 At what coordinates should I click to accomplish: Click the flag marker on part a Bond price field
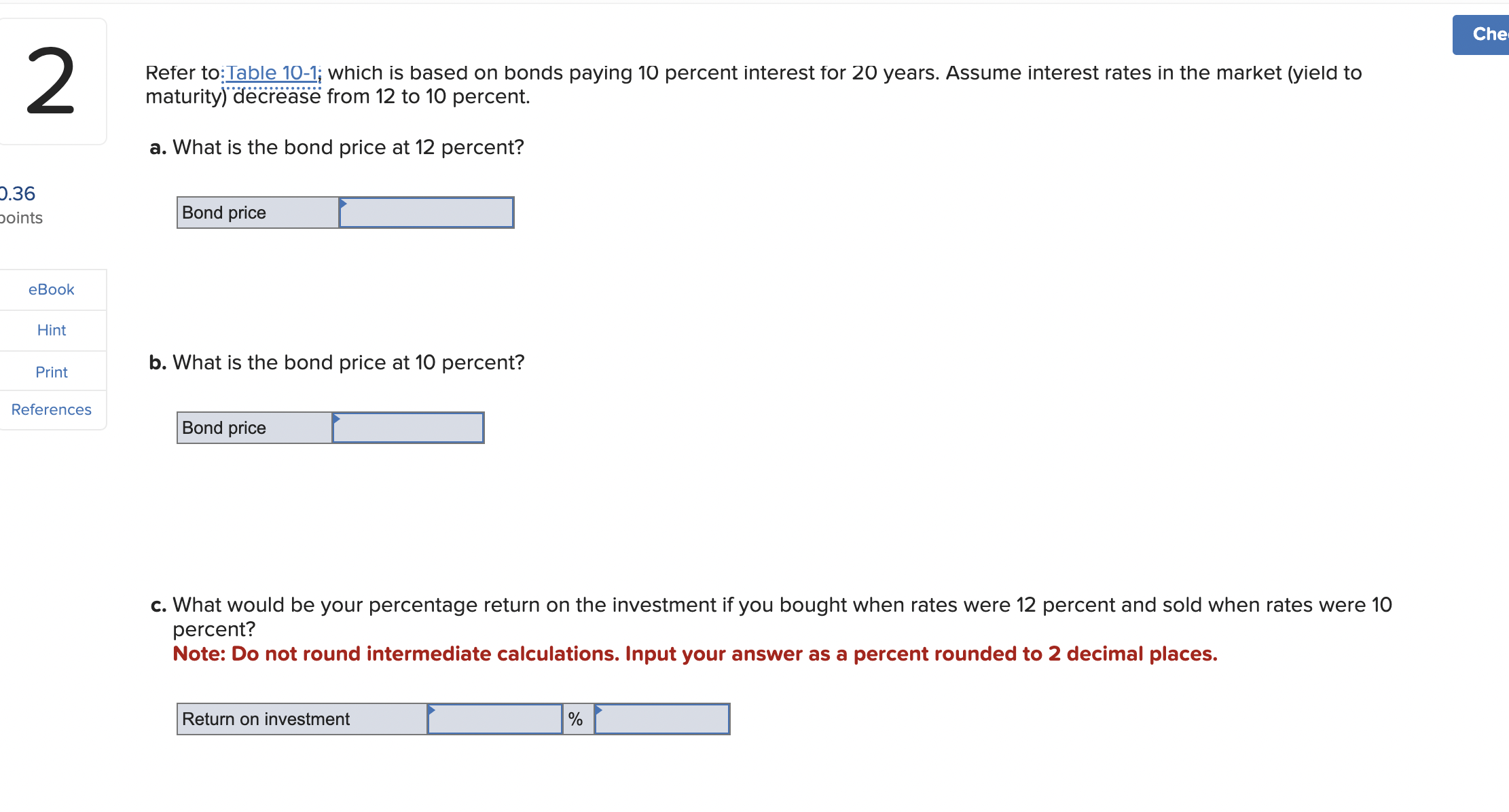click(345, 204)
